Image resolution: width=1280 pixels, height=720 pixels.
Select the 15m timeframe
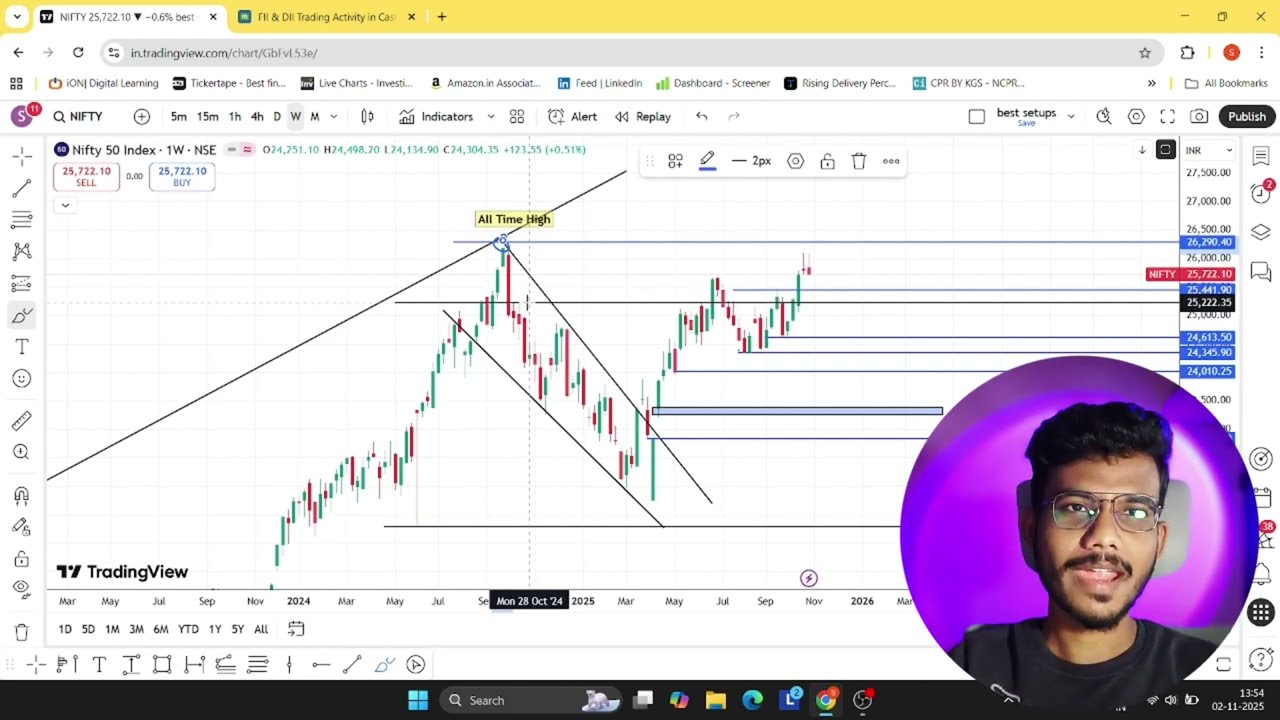point(207,117)
